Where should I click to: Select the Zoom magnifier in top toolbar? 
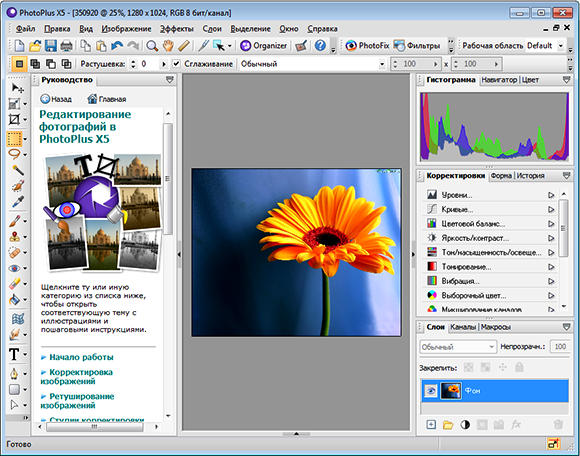[x=152, y=46]
